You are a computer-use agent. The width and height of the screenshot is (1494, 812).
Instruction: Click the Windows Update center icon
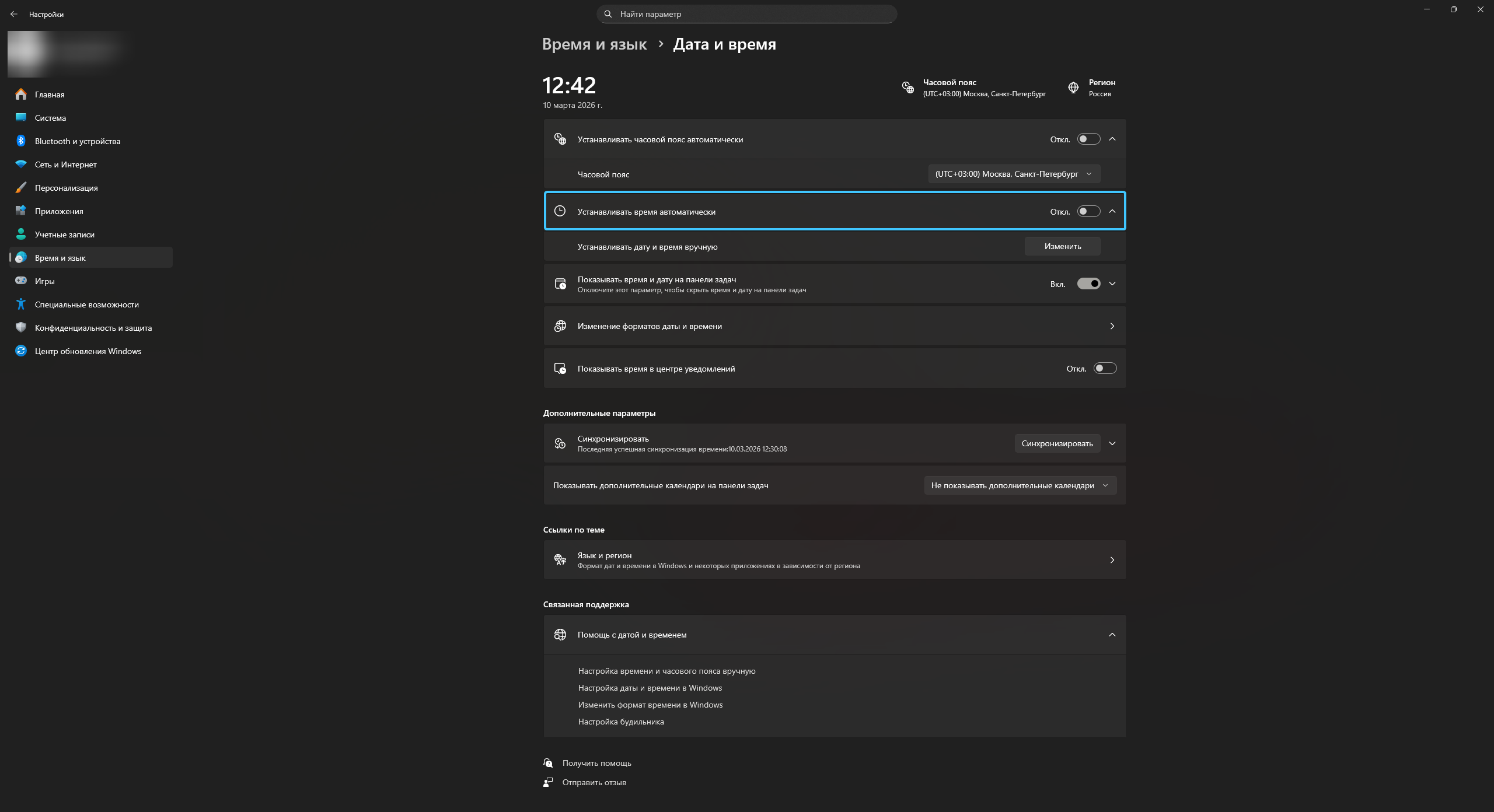pyautogui.click(x=21, y=351)
